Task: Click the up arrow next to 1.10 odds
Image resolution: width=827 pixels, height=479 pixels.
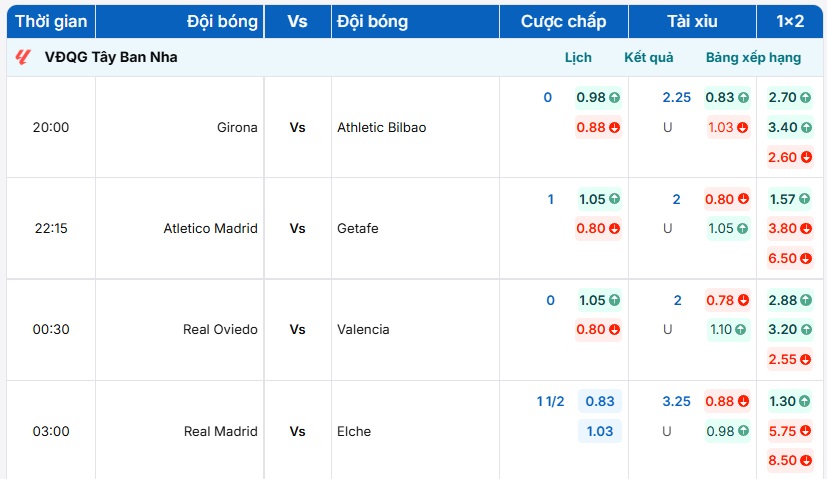Action: [743, 330]
